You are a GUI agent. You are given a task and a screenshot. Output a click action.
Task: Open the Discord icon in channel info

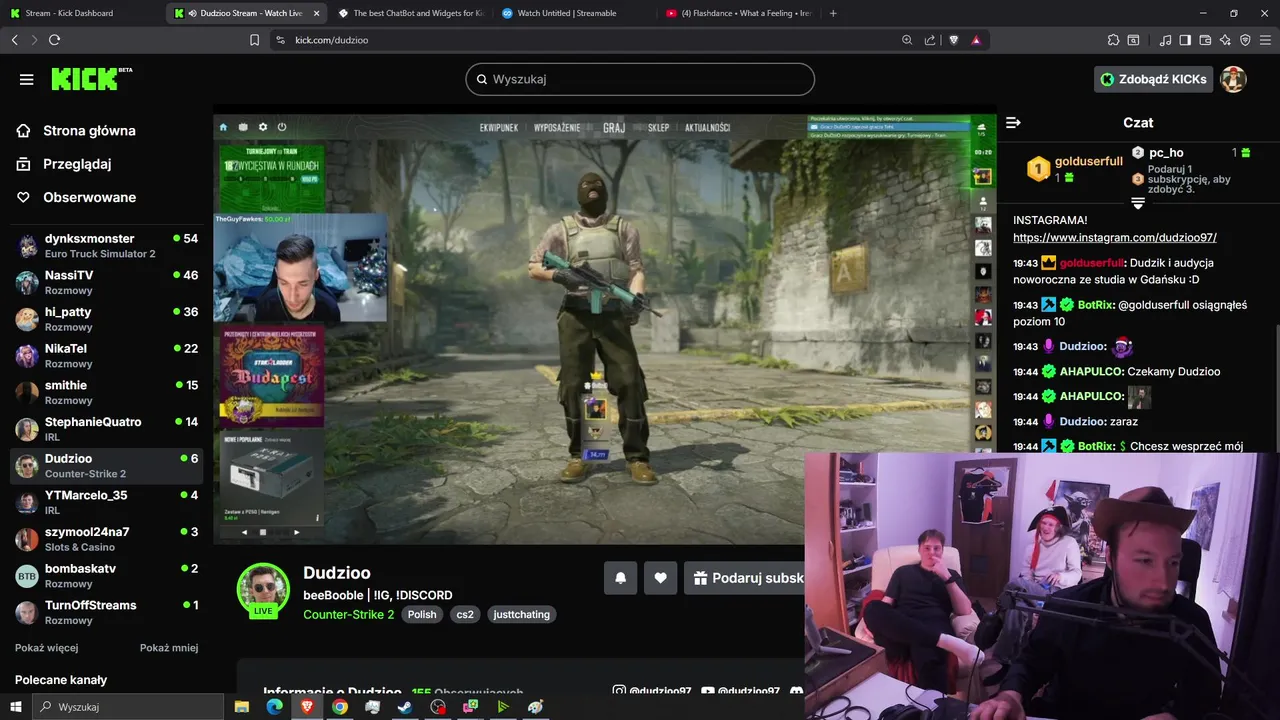point(796,691)
